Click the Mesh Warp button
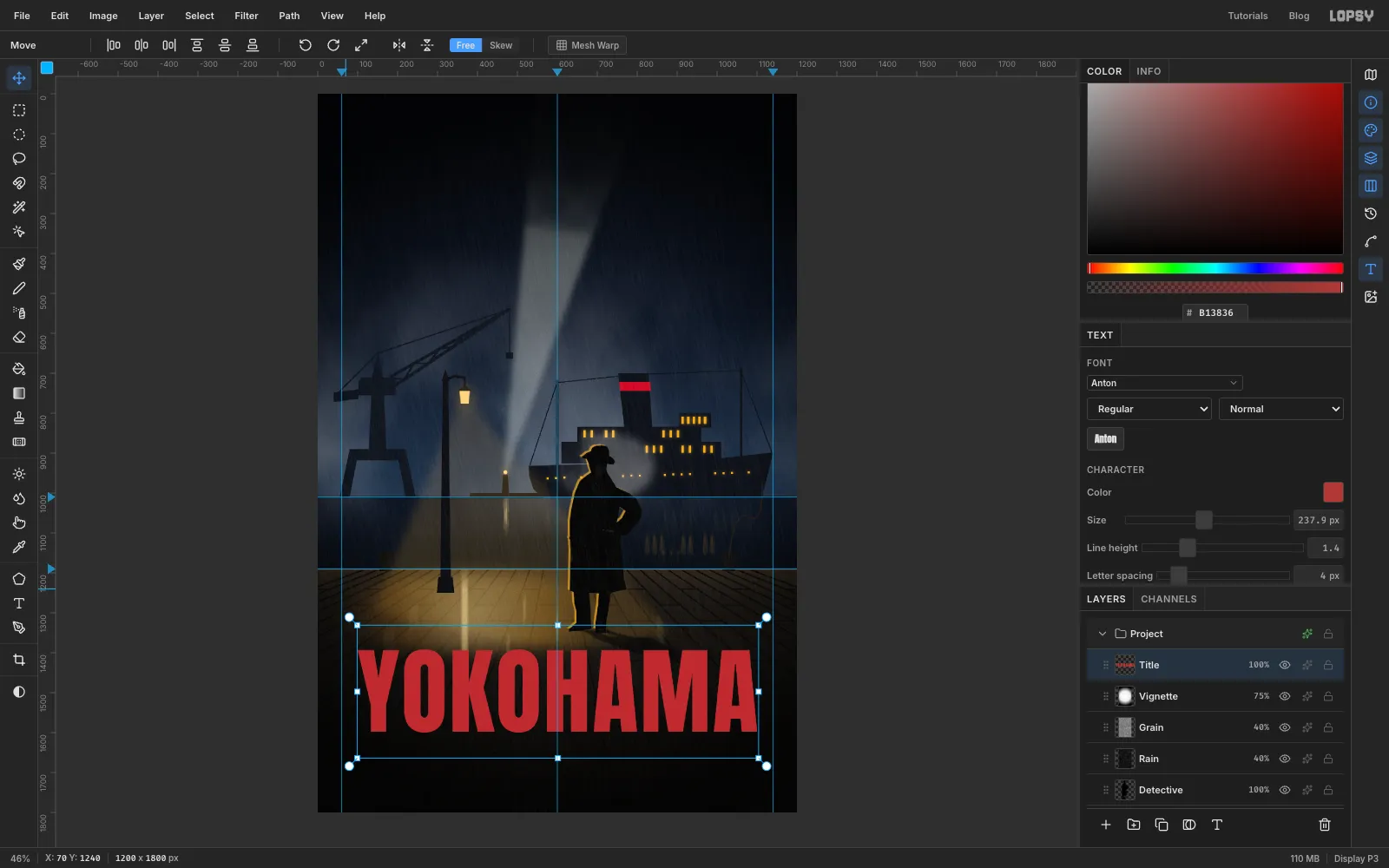 click(588, 45)
